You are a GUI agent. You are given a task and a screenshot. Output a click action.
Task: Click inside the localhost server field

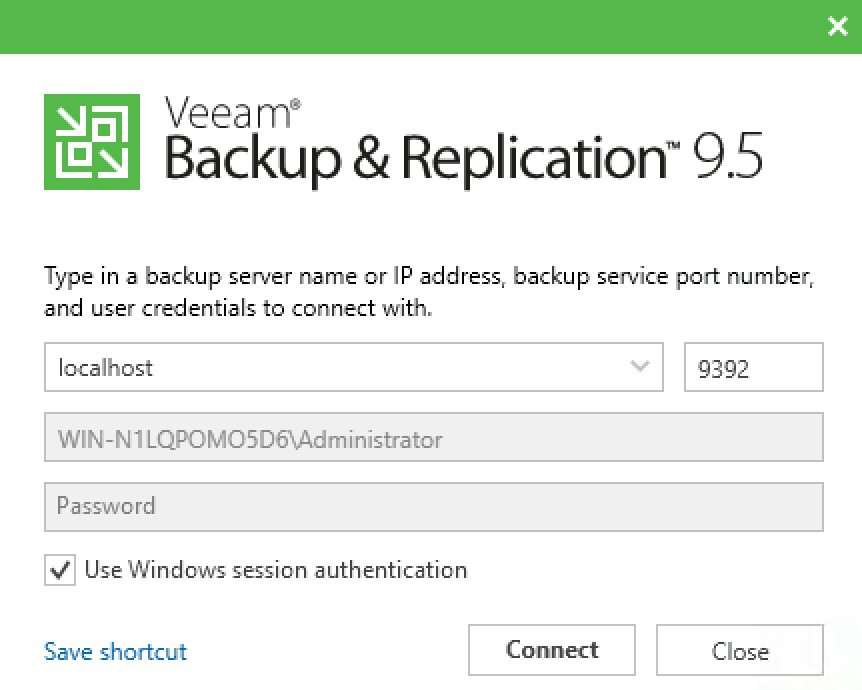300,367
